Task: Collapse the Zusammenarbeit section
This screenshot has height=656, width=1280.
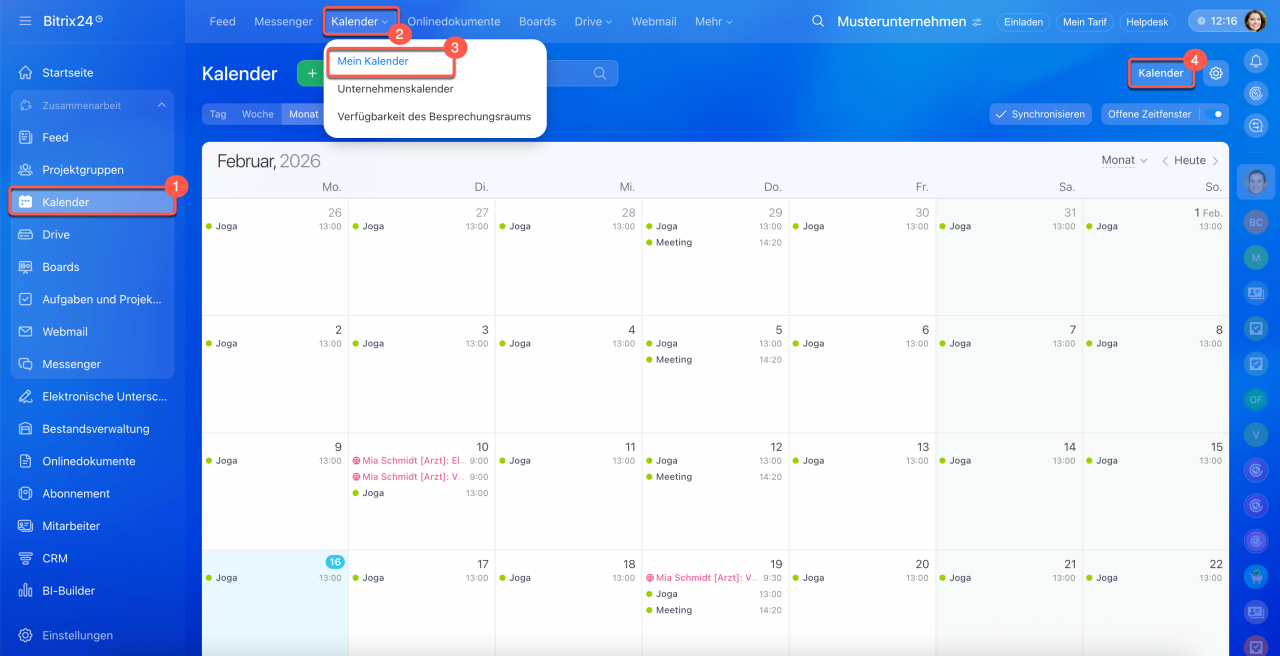Action: (162, 105)
